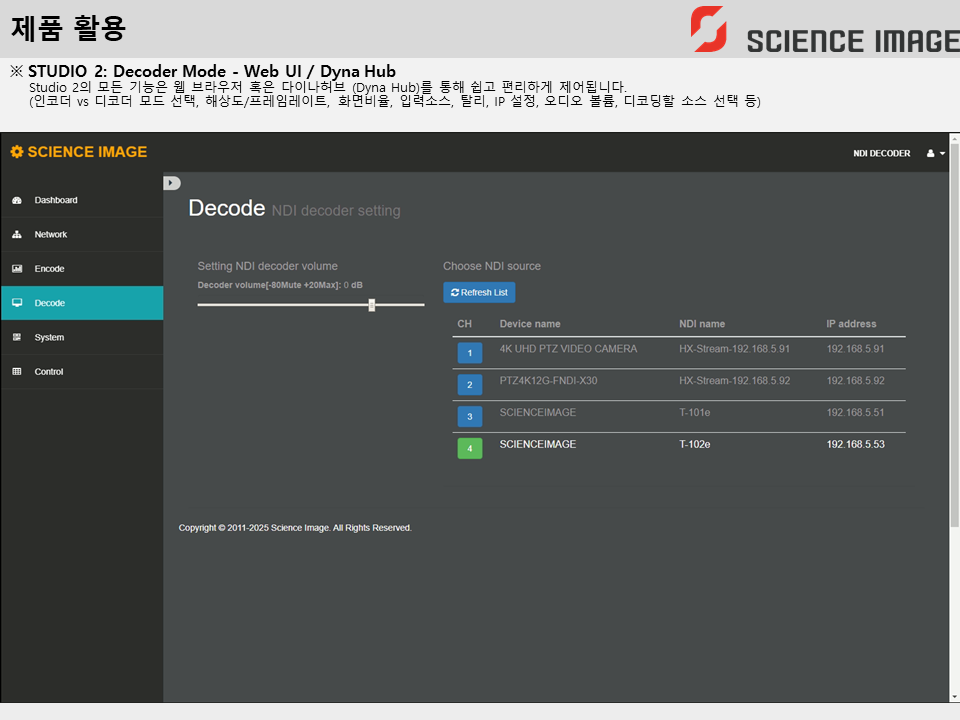This screenshot has width=960, height=720.
Task: Click the Dashboard gauge icon in sidebar
Action: (x=17, y=200)
